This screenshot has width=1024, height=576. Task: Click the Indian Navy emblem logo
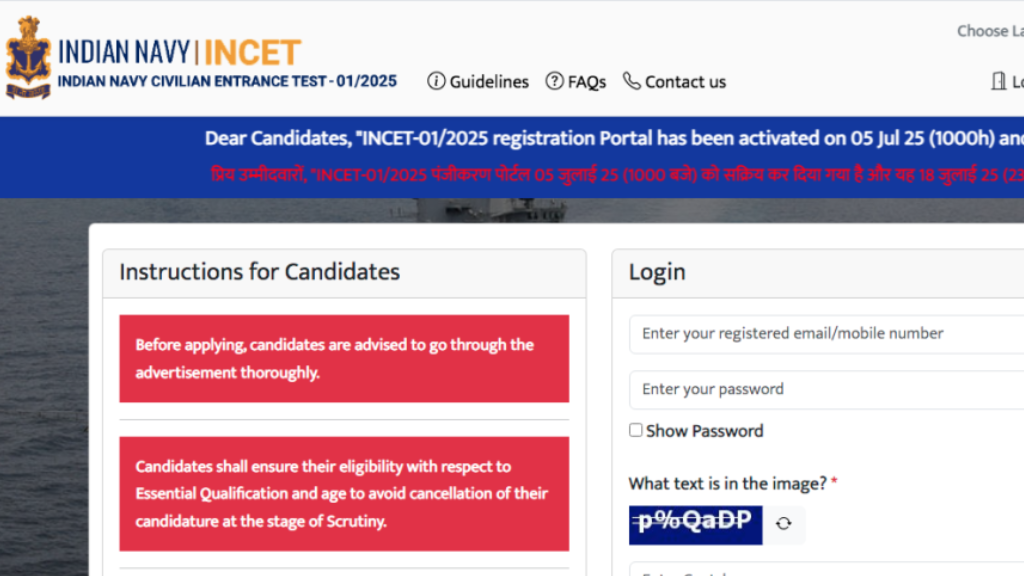[x=28, y=57]
